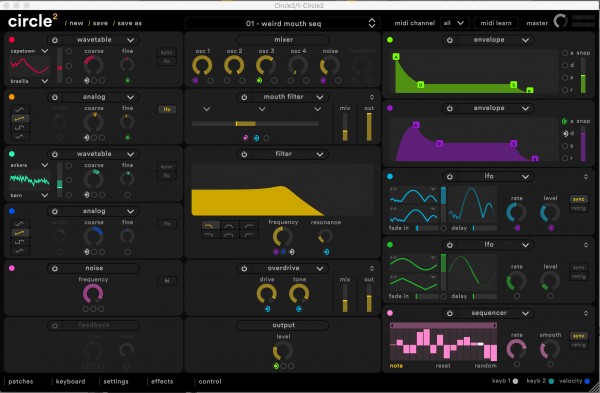The height and width of the screenshot is (393, 600).
Task: Toggle power on noise oscillator
Action: [x=55, y=269]
